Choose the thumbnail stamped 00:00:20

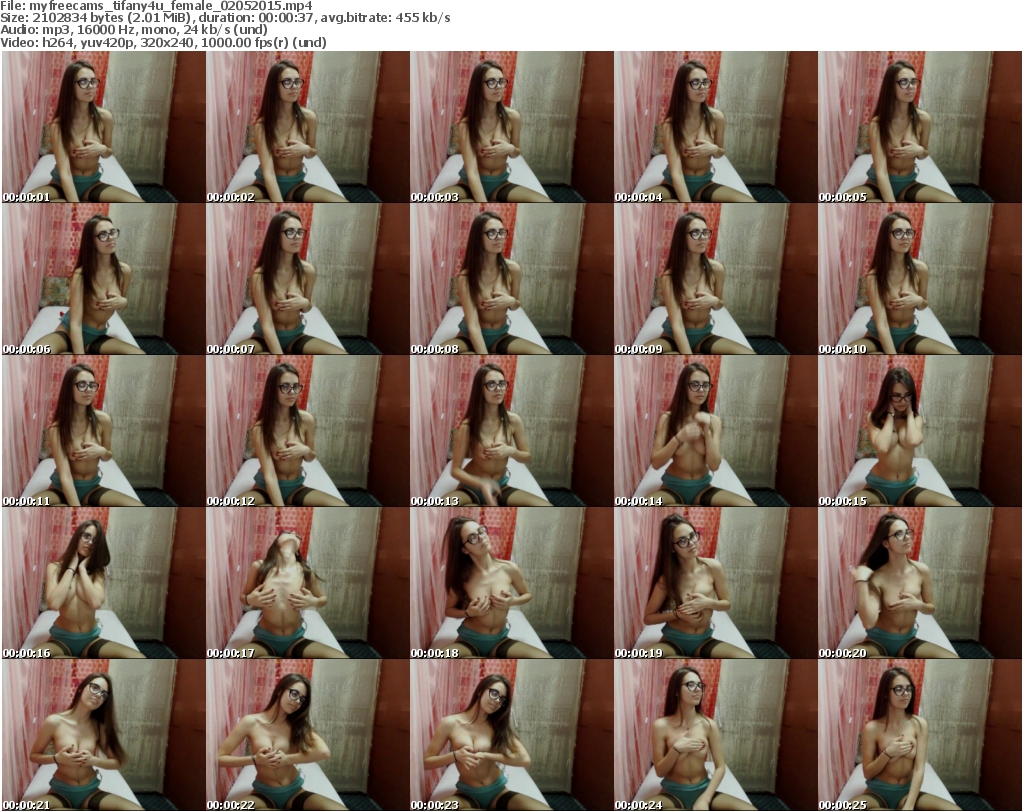pyautogui.click(x=920, y=583)
